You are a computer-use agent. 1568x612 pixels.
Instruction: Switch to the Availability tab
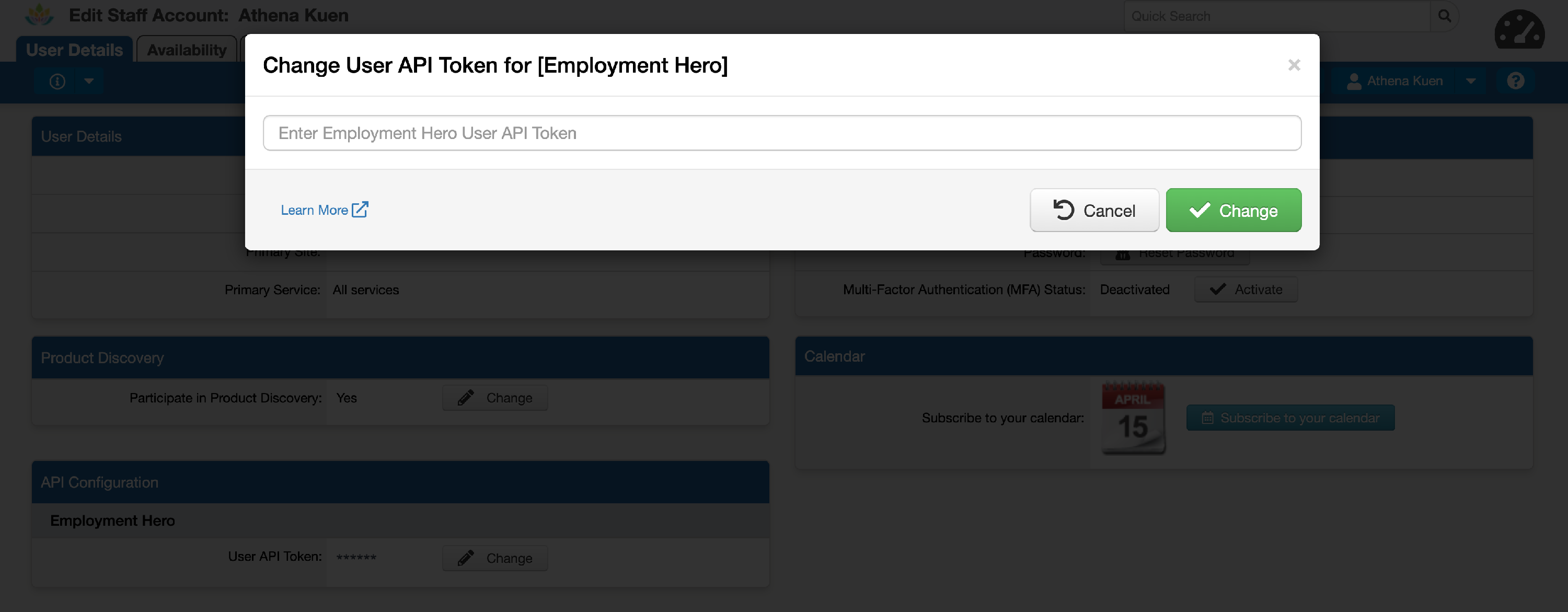186,50
